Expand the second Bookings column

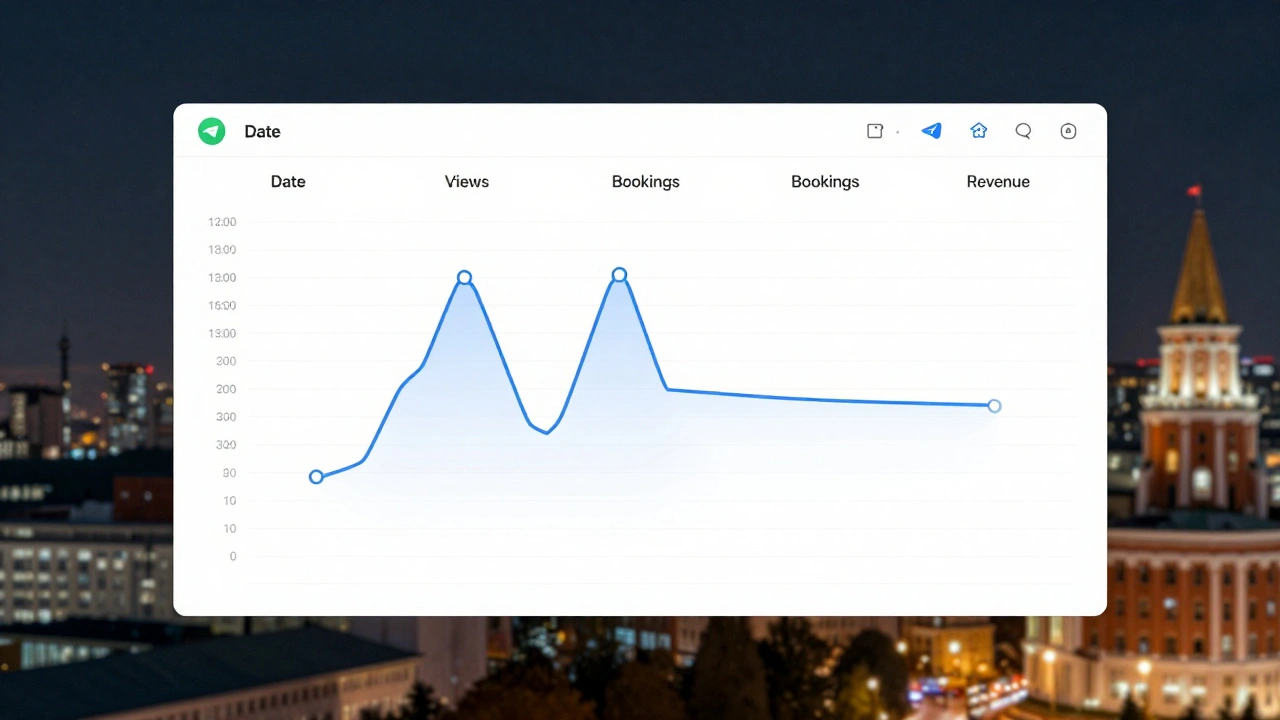pyautogui.click(x=825, y=181)
